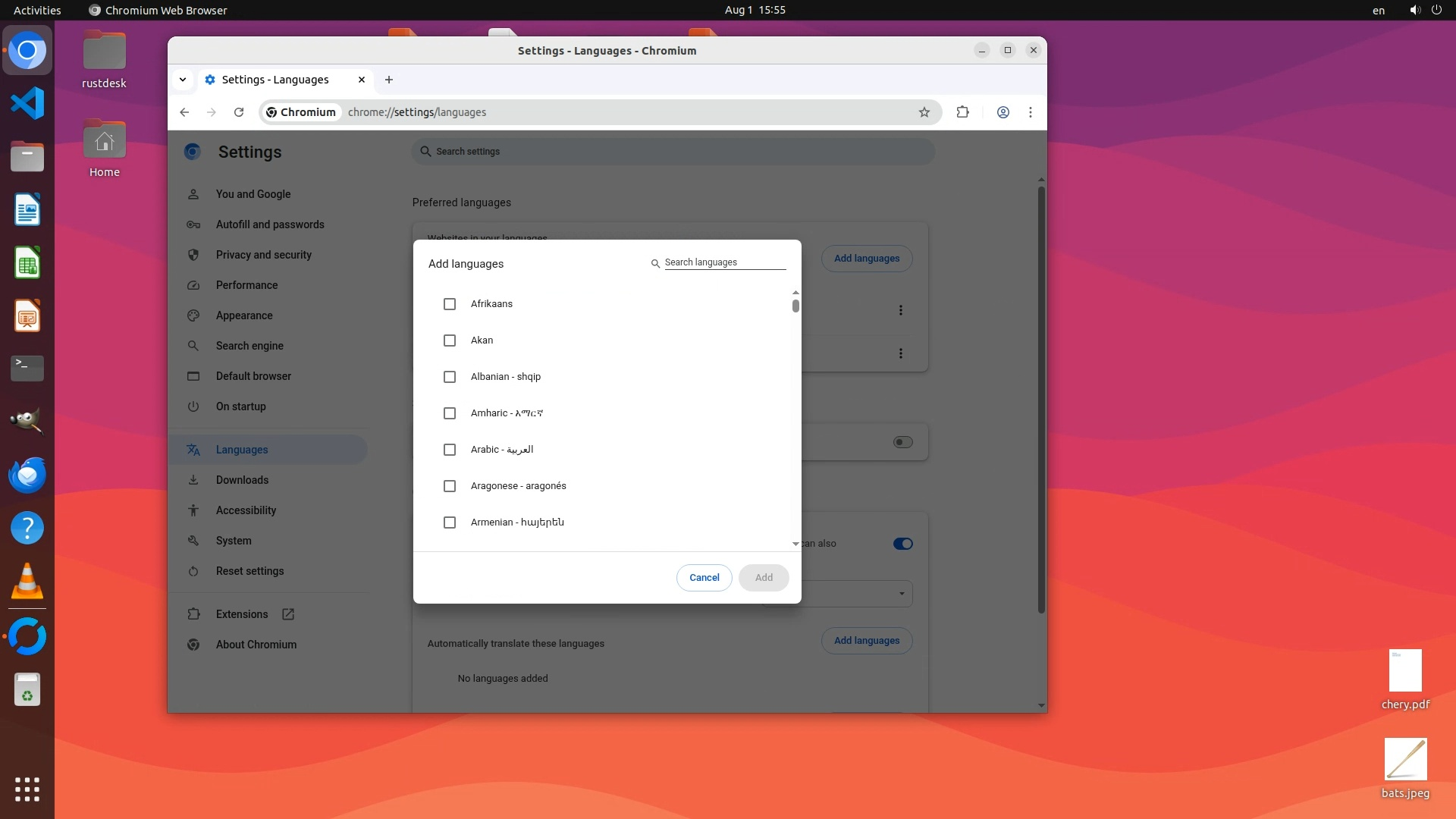The image size is (1456, 819).
Task: Reload the page with refresh icon
Action: pyautogui.click(x=239, y=112)
